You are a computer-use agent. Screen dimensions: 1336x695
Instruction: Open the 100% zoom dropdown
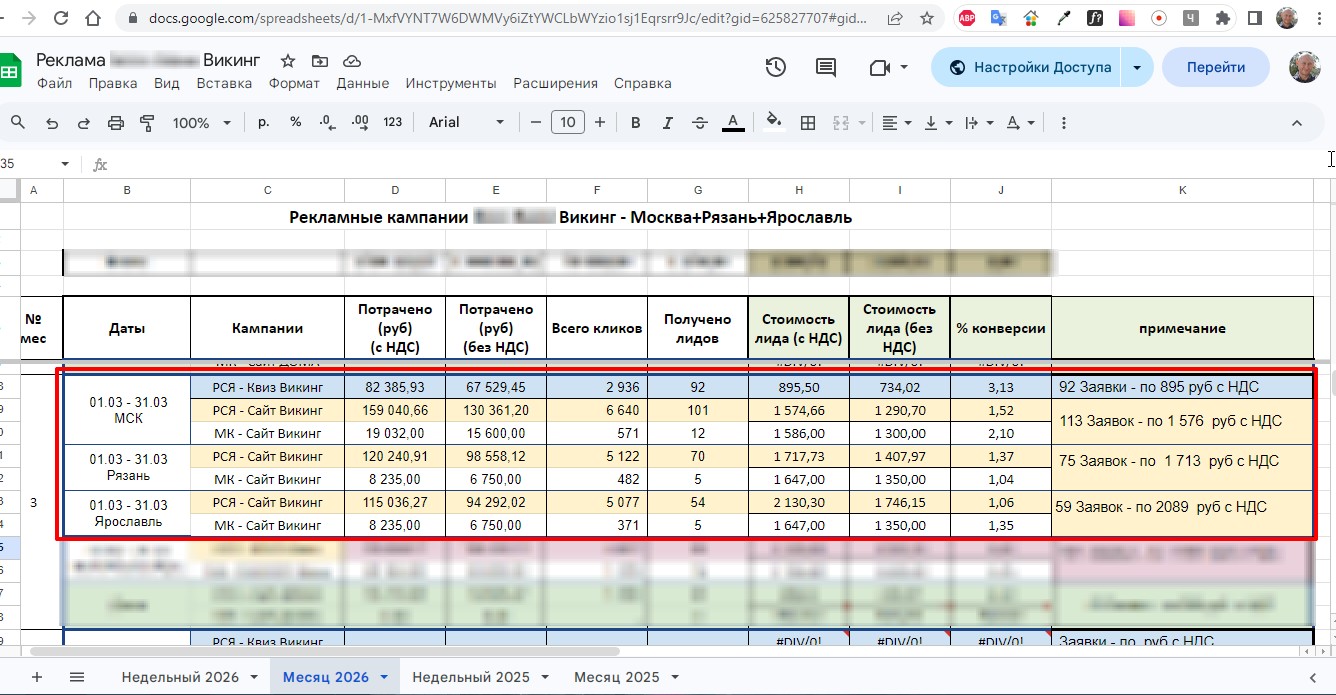(201, 123)
